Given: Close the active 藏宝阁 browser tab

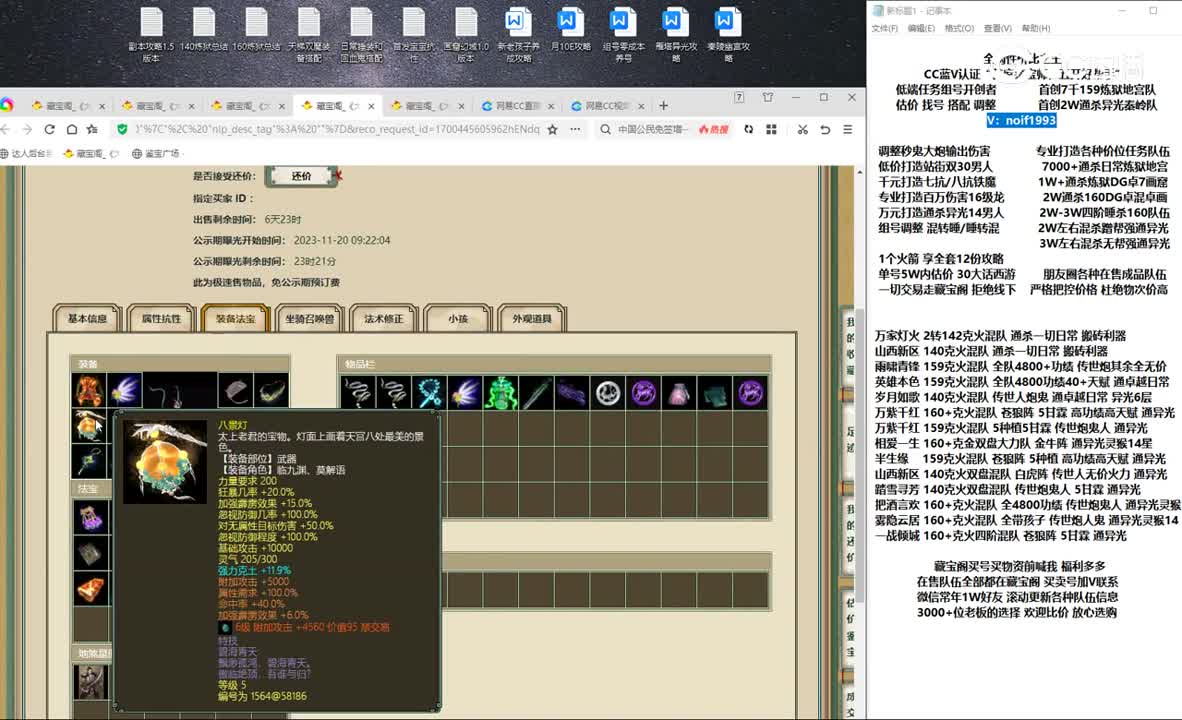Looking at the screenshot, I should [371, 106].
